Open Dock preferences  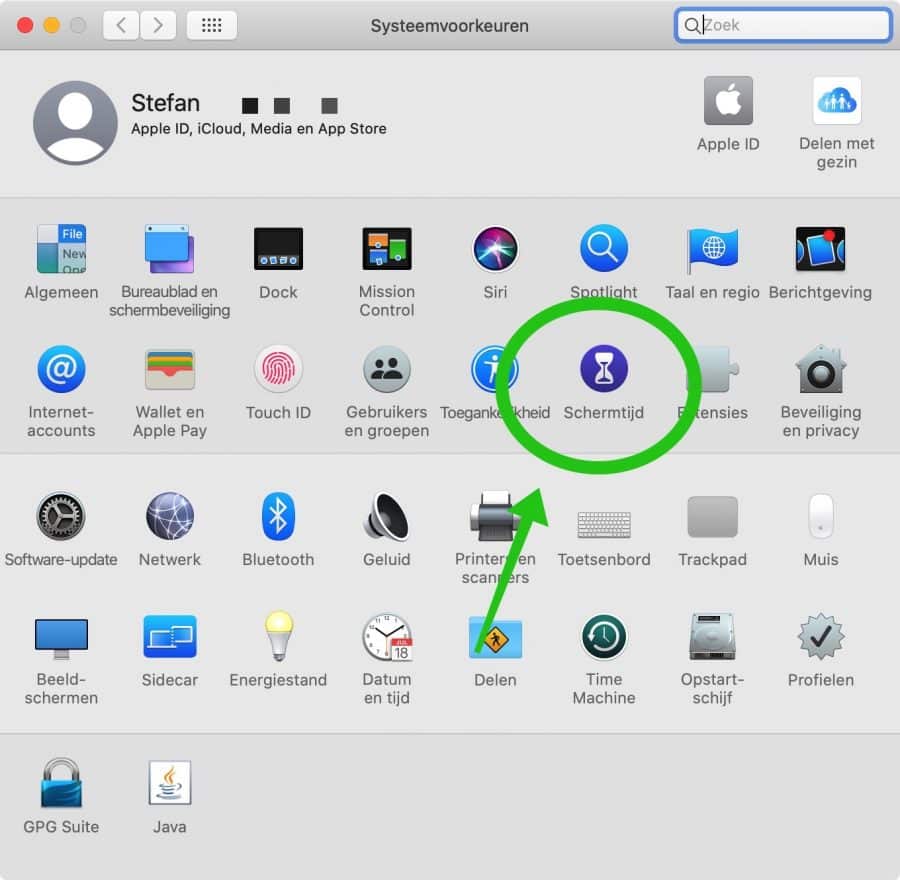pyautogui.click(x=278, y=249)
